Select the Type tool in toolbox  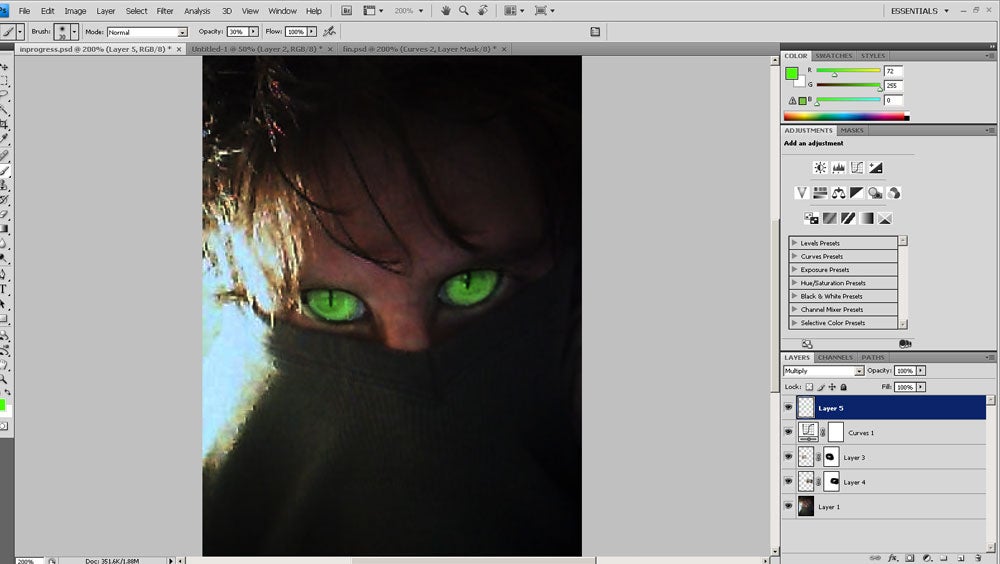coord(4,289)
